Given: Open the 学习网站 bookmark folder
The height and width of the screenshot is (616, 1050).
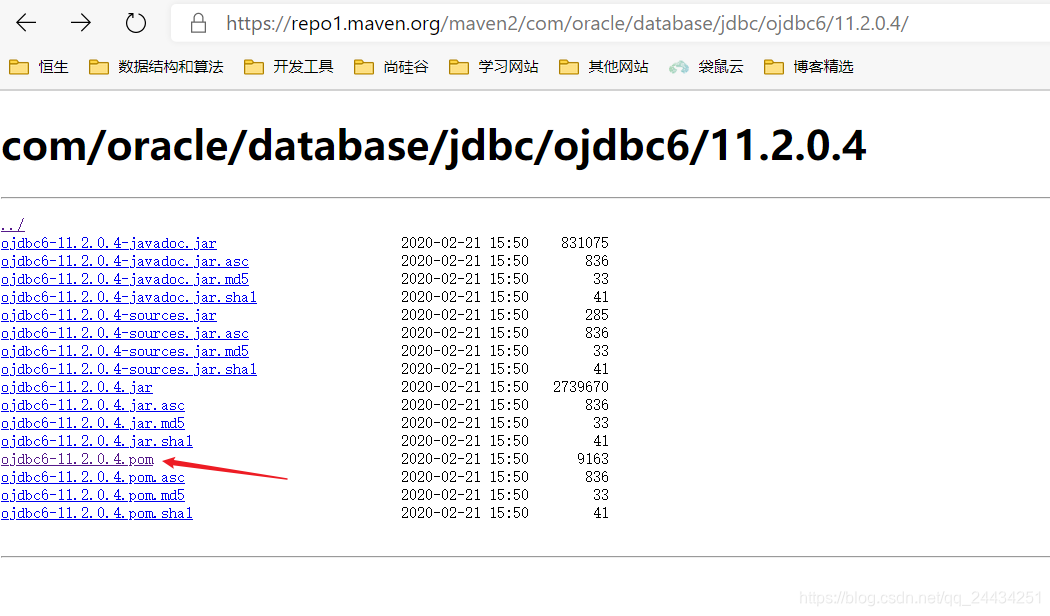Looking at the screenshot, I should (x=494, y=67).
